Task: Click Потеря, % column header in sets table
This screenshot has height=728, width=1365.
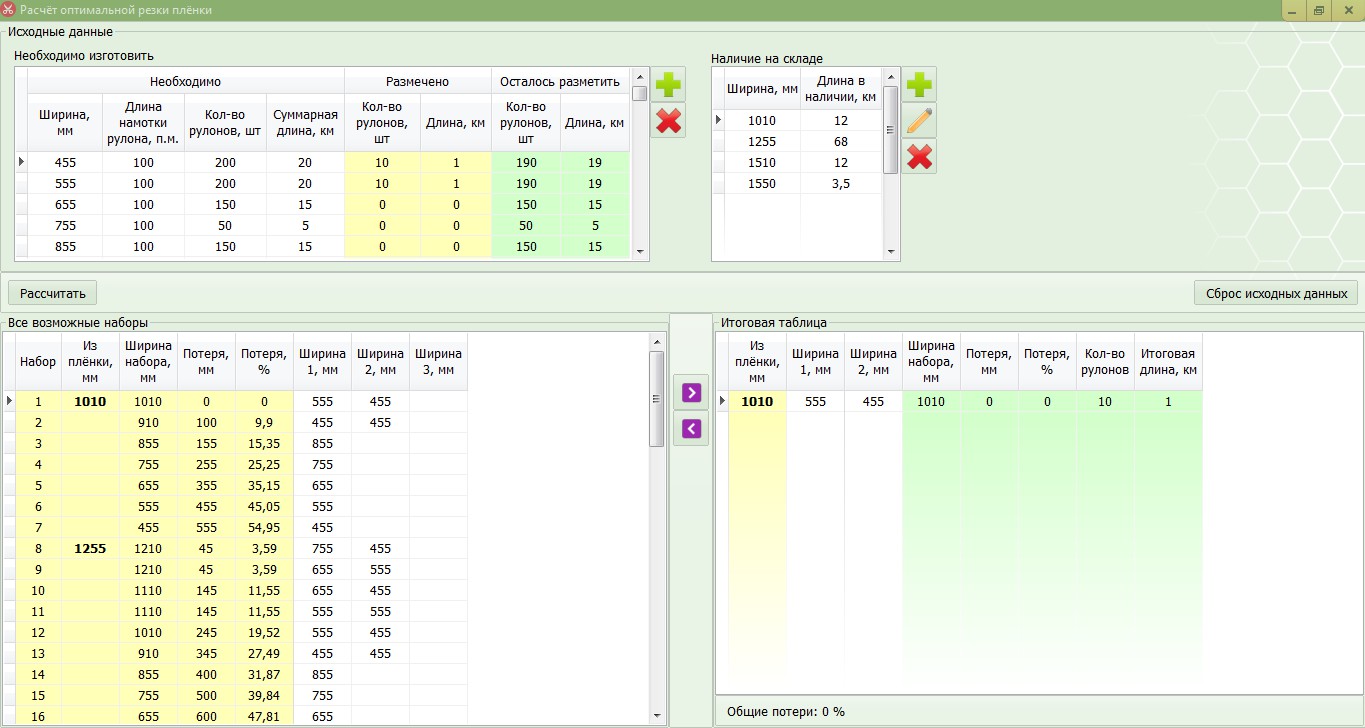Action: click(264, 361)
